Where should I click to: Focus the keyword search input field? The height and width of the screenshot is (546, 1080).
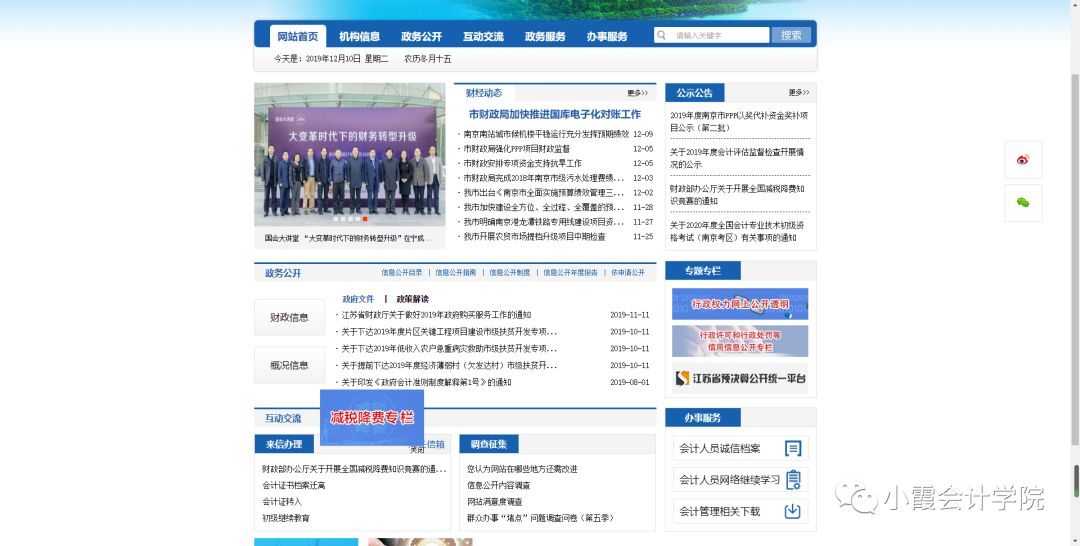712,35
